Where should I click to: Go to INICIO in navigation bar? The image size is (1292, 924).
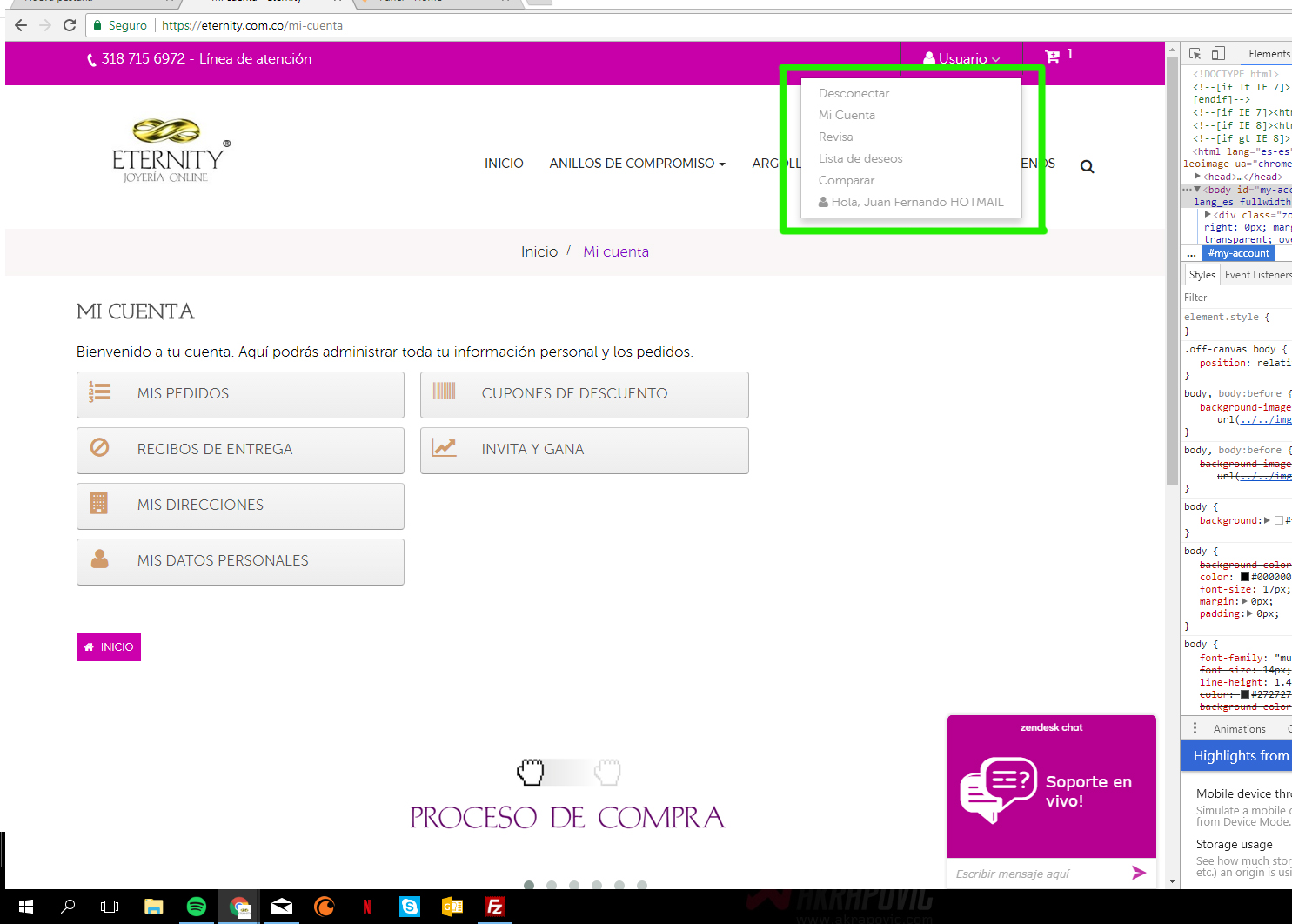pyautogui.click(x=504, y=163)
